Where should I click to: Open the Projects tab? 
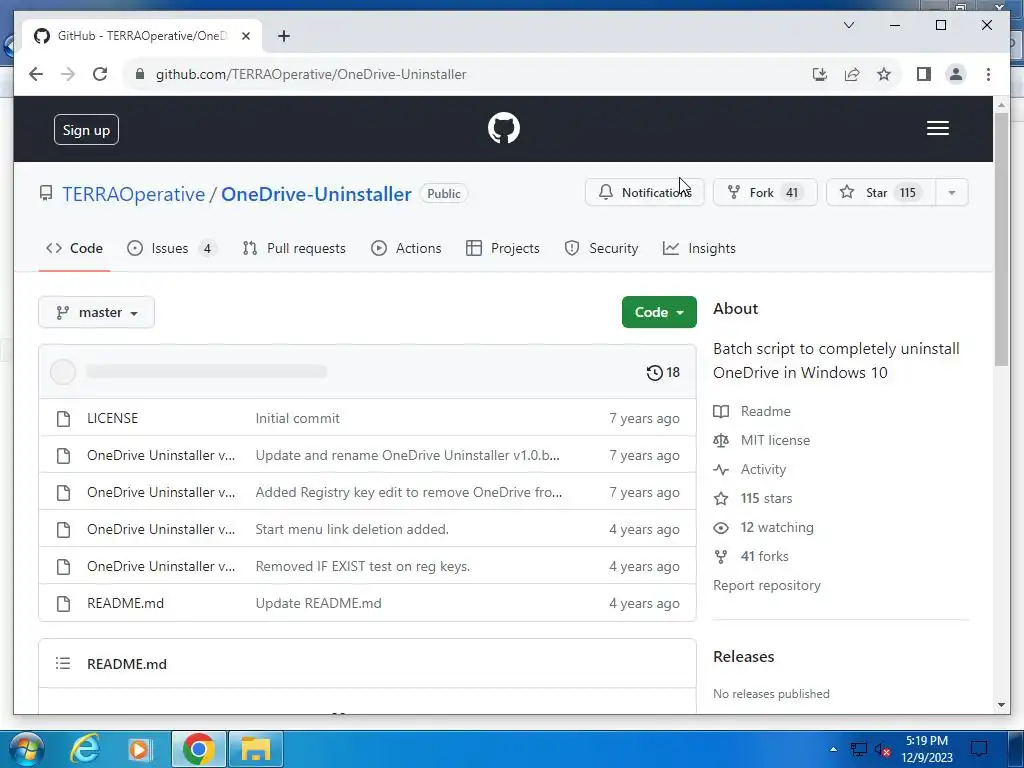(x=503, y=248)
